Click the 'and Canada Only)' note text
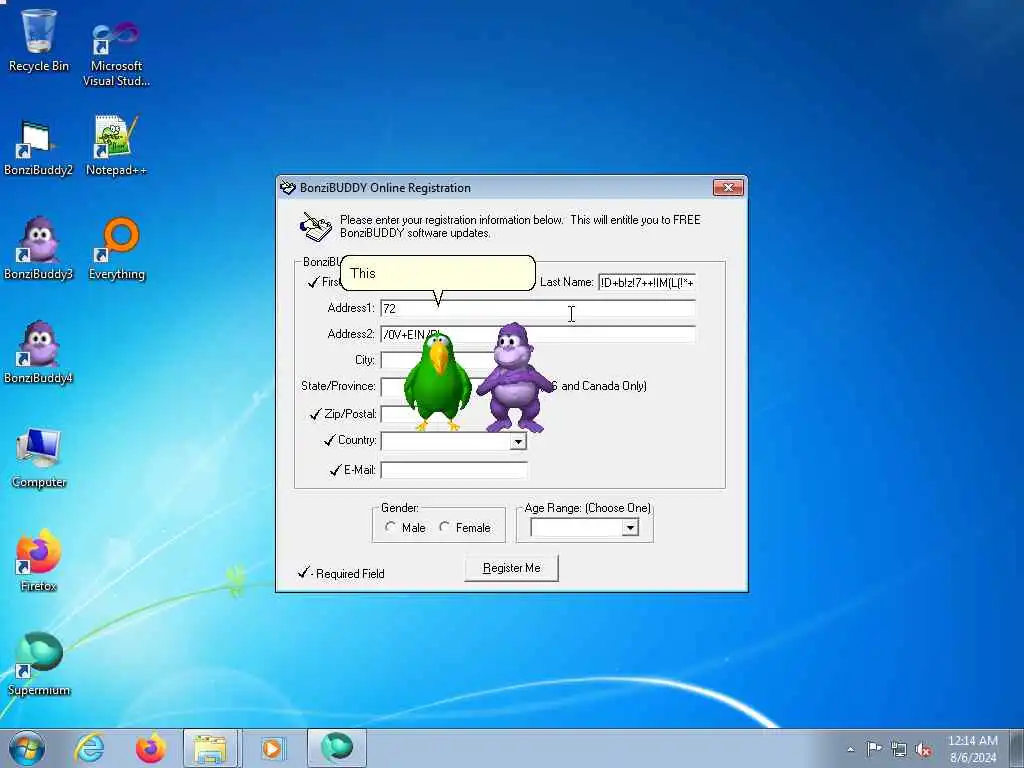 [x=604, y=386]
